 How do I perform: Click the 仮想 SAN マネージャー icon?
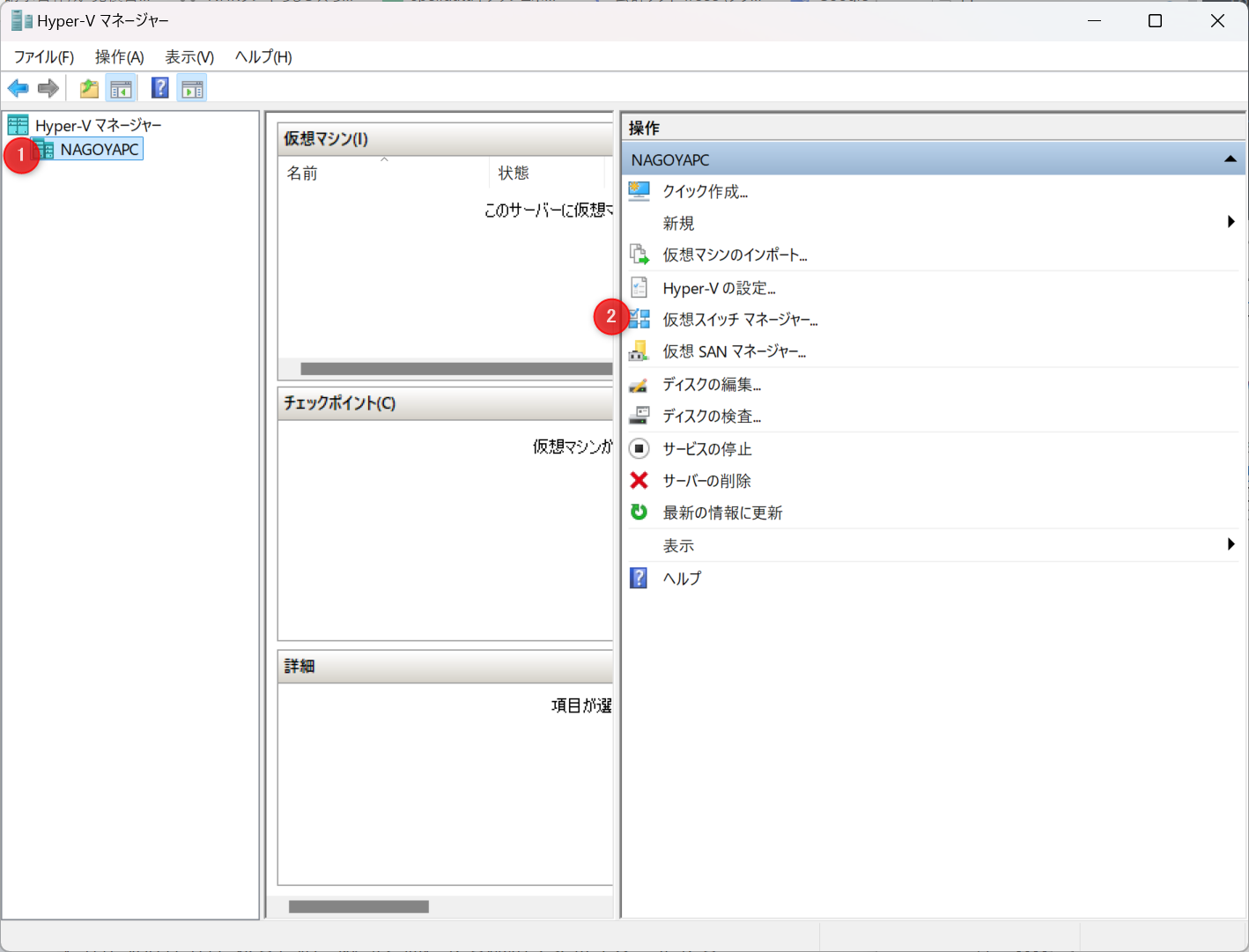pyautogui.click(x=639, y=351)
